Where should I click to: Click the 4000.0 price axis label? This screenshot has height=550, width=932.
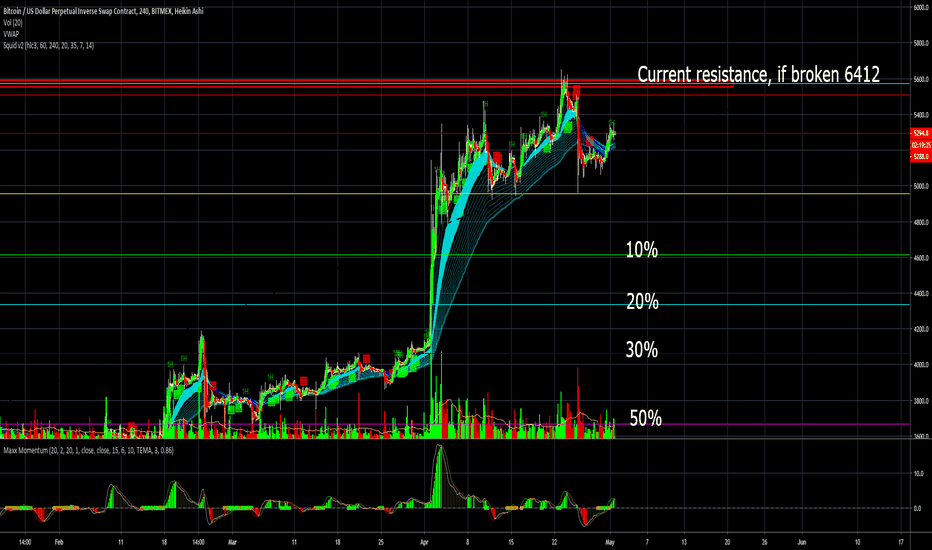[921, 365]
